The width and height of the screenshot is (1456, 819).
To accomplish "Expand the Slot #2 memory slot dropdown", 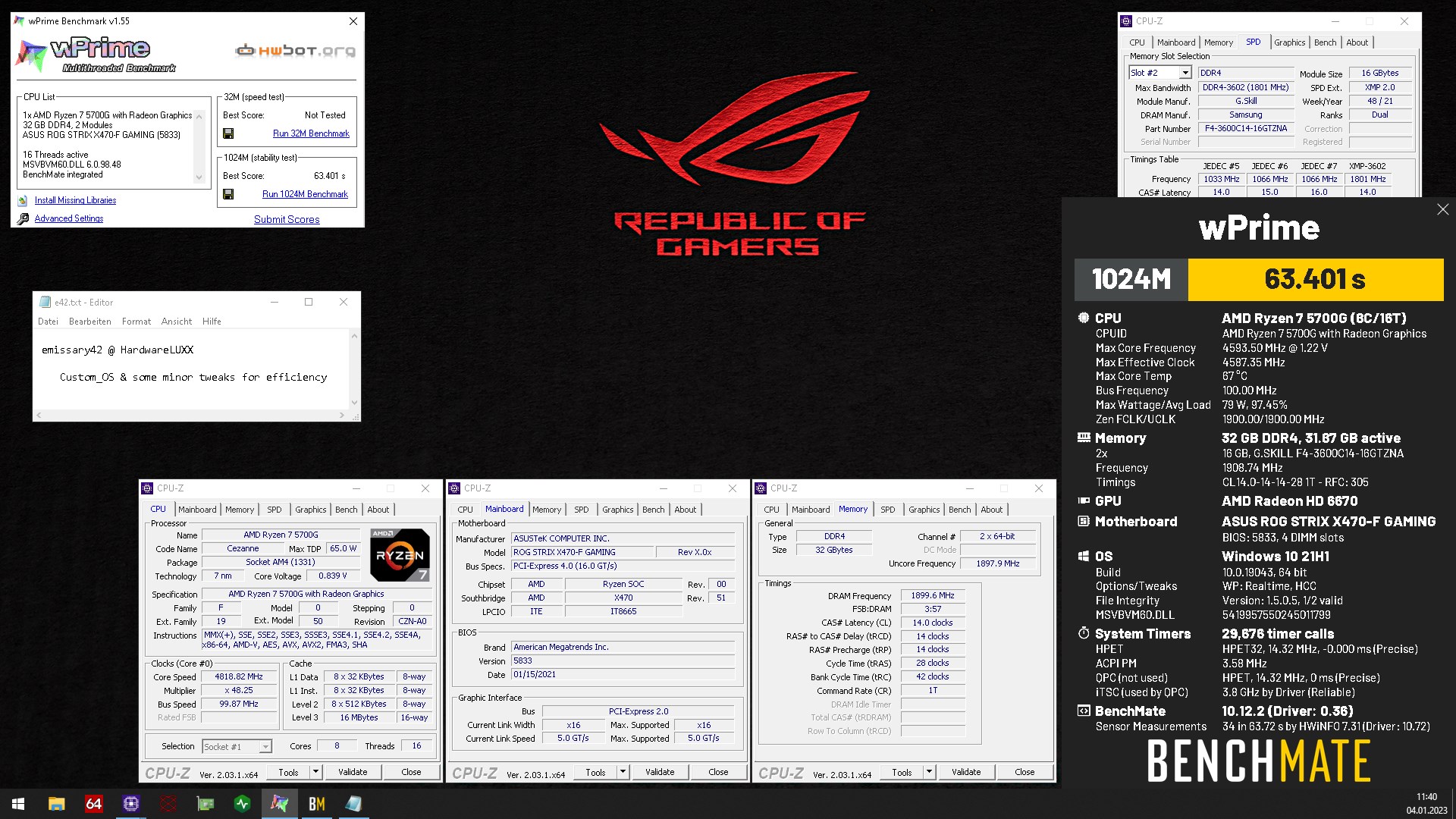I will (x=1185, y=73).
